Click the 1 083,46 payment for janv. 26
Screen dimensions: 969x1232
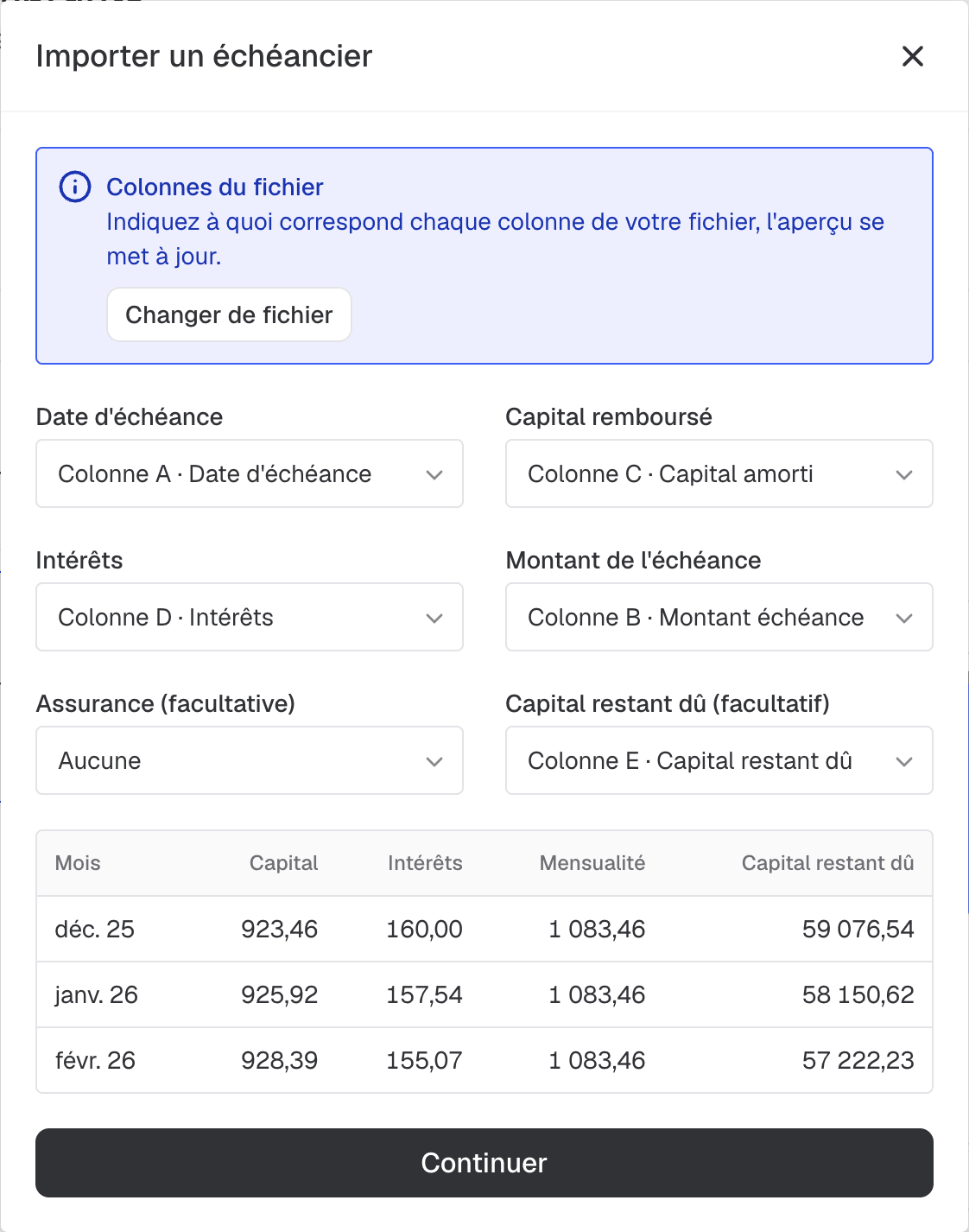point(597,994)
